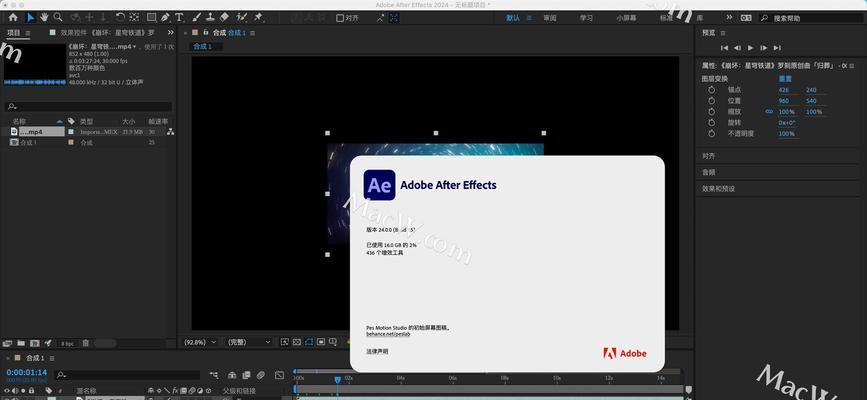Toggle the composition panel lock icon

click(206, 33)
